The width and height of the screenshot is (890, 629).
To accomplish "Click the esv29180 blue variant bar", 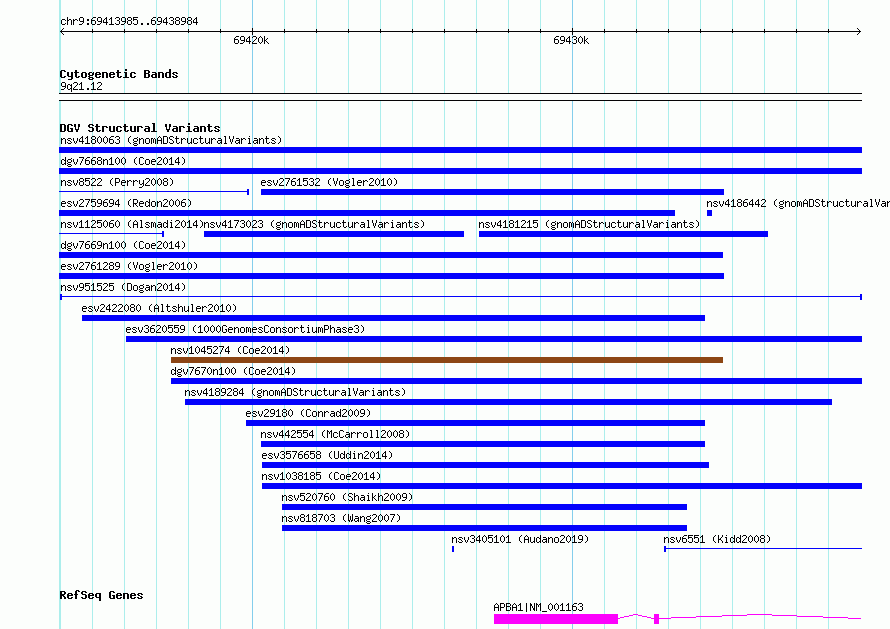I will [475, 423].
